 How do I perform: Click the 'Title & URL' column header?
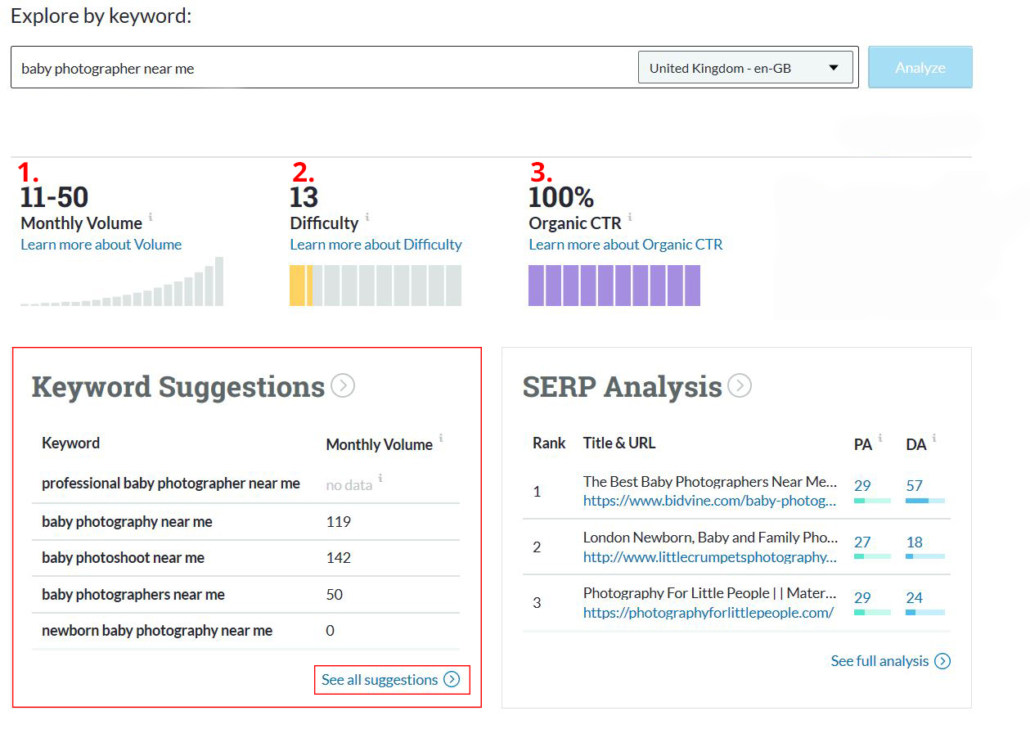click(x=619, y=443)
